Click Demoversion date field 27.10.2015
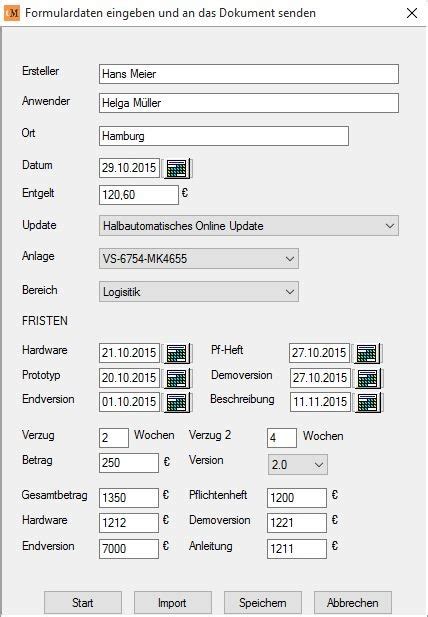The width and height of the screenshot is (428, 617). (x=320, y=378)
